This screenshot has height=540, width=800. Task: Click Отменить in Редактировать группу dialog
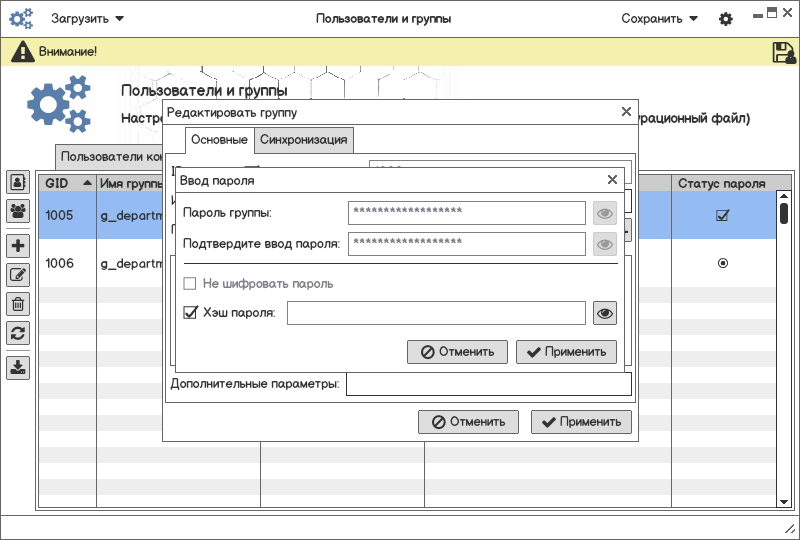point(468,422)
